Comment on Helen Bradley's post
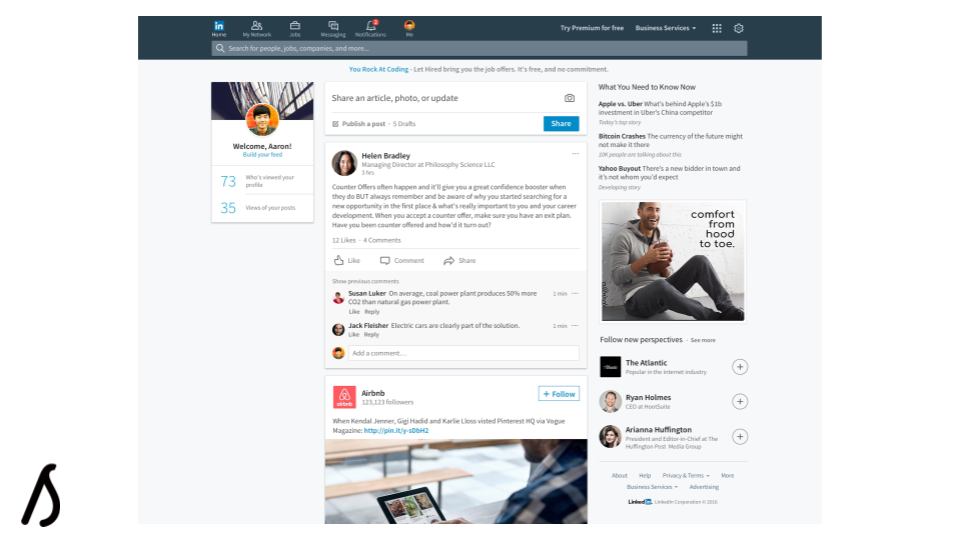Screen dimensions: 960x540 (x=402, y=260)
